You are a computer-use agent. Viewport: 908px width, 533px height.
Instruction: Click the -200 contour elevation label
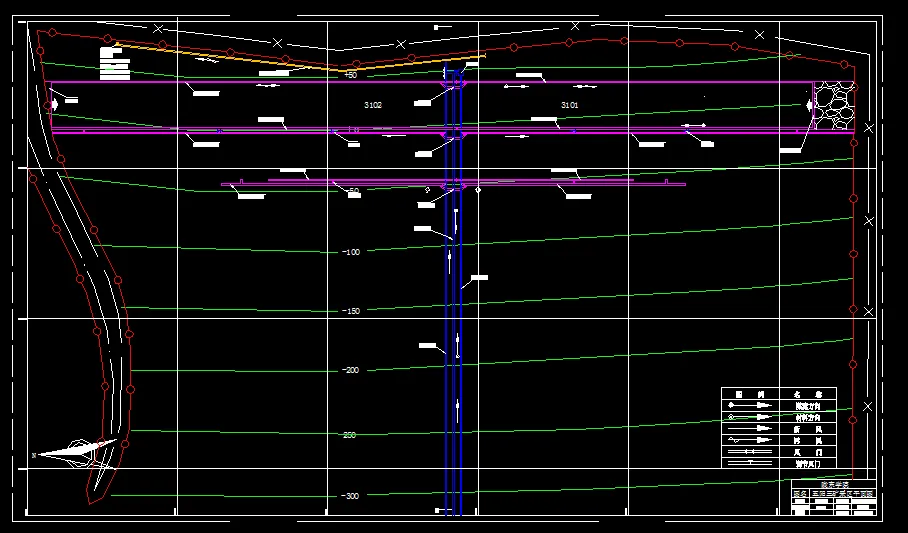tap(351, 370)
